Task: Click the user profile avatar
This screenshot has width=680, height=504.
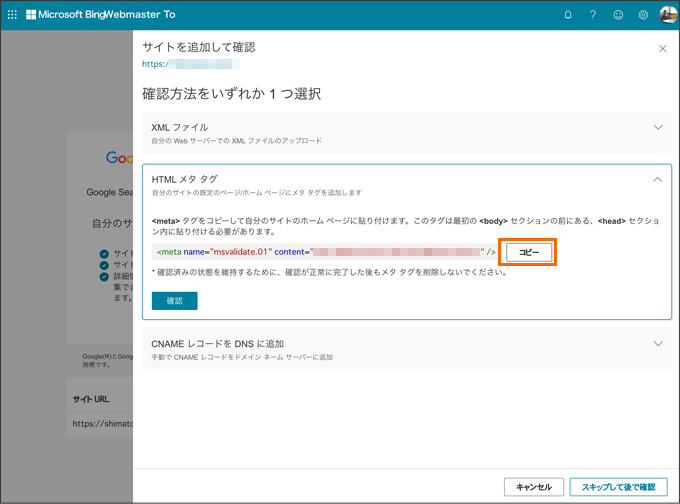Action: pos(668,14)
